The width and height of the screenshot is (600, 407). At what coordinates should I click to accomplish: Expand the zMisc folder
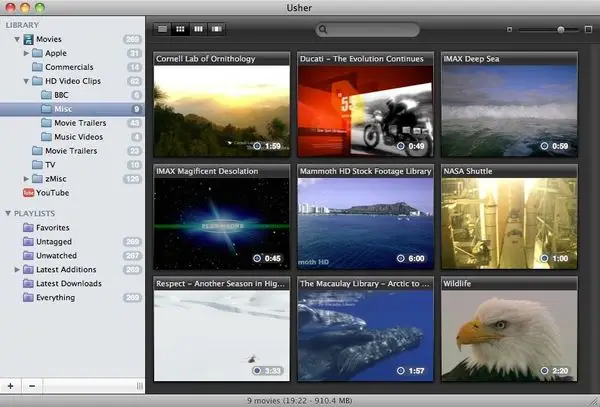(26, 179)
